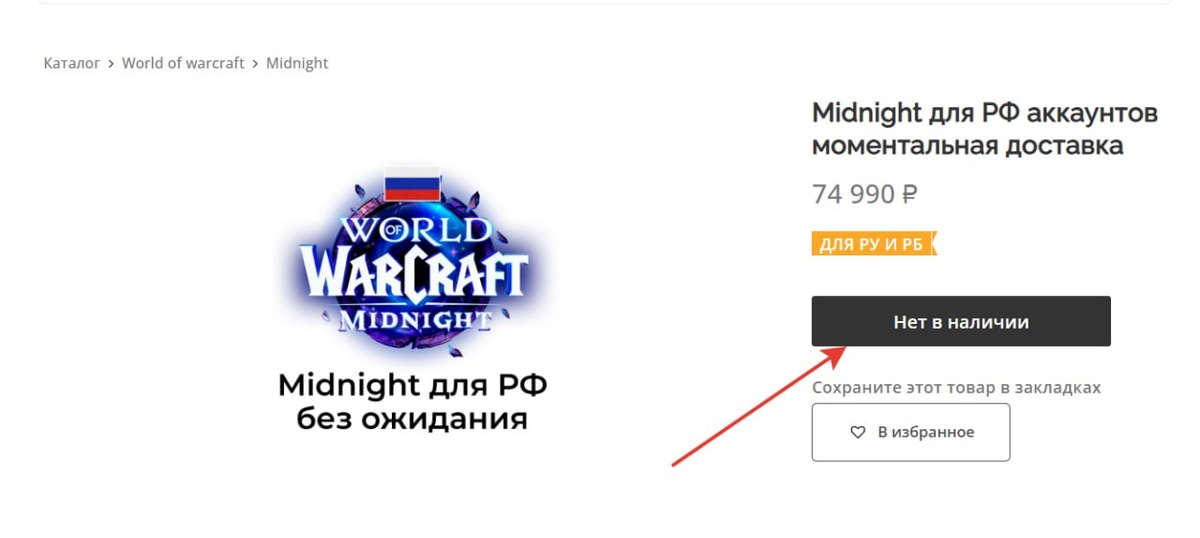Click the Russian flag icon above the logo

(412, 183)
